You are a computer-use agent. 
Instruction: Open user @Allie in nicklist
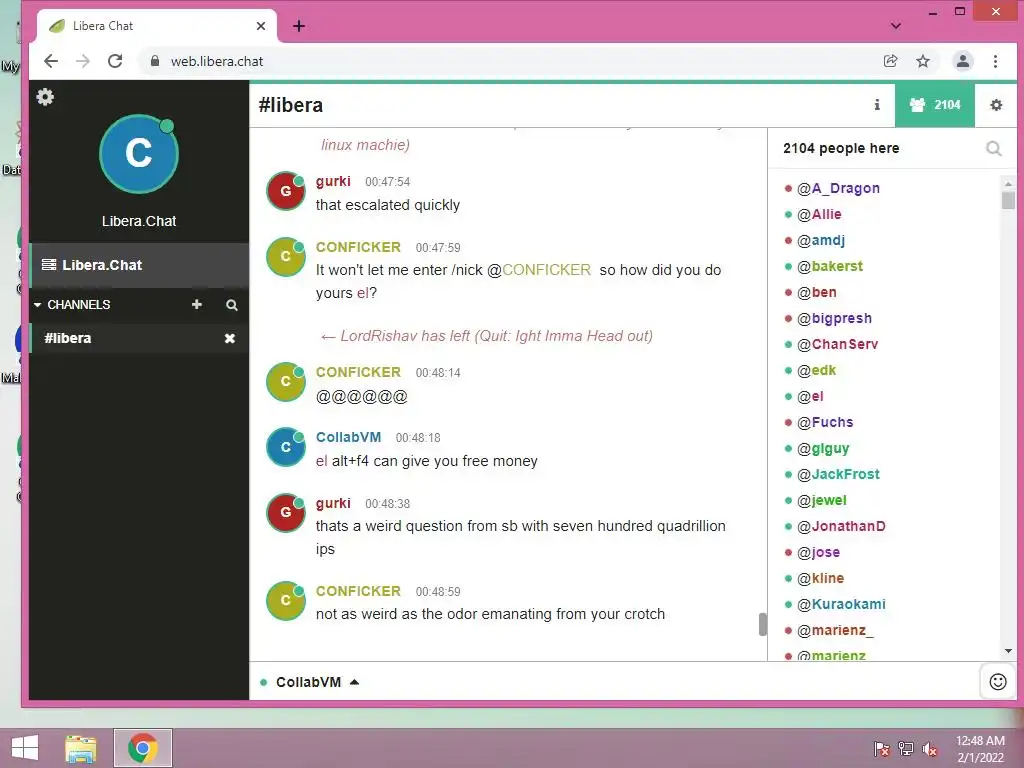[x=819, y=214]
